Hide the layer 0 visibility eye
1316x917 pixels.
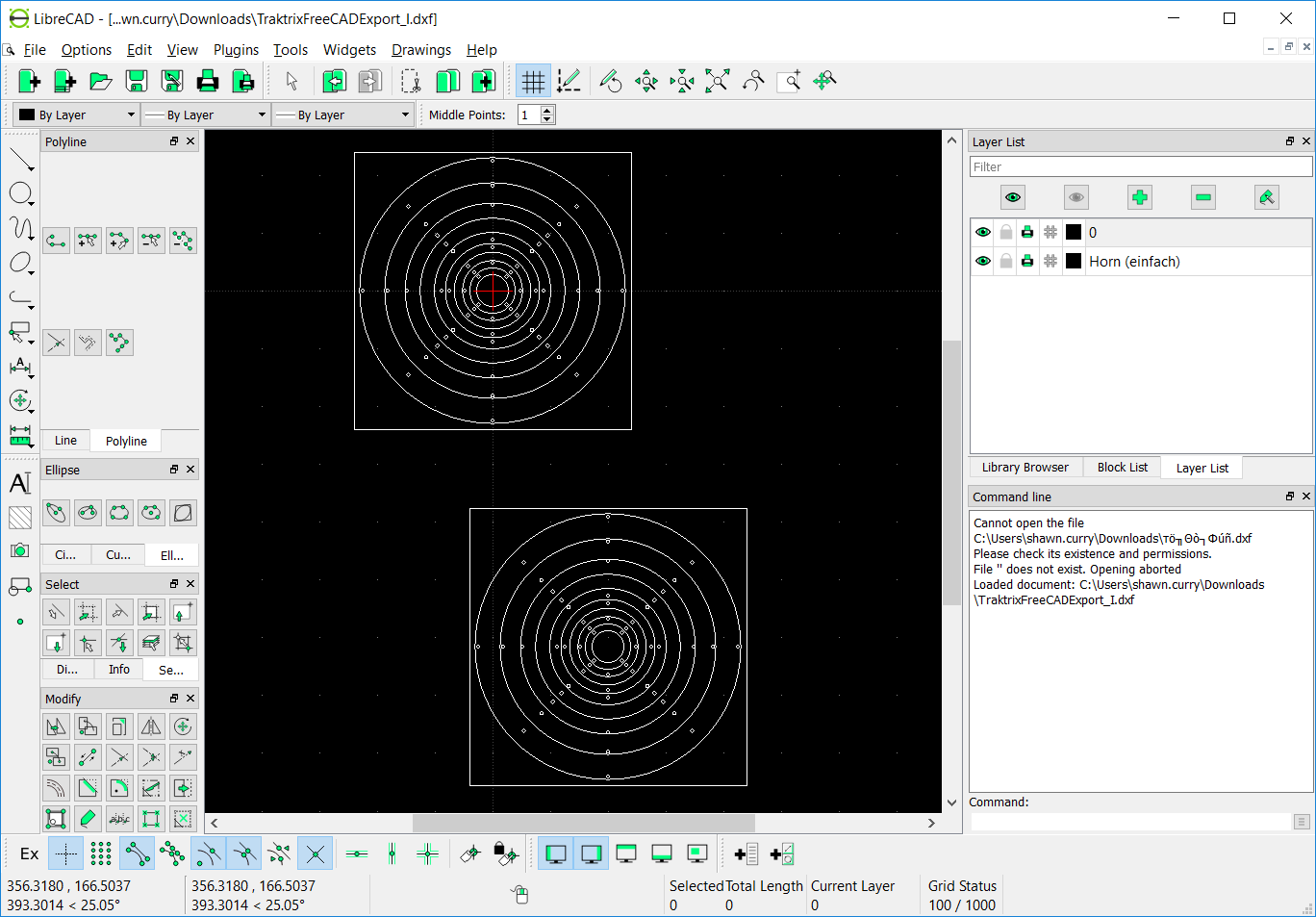pos(983,231)
